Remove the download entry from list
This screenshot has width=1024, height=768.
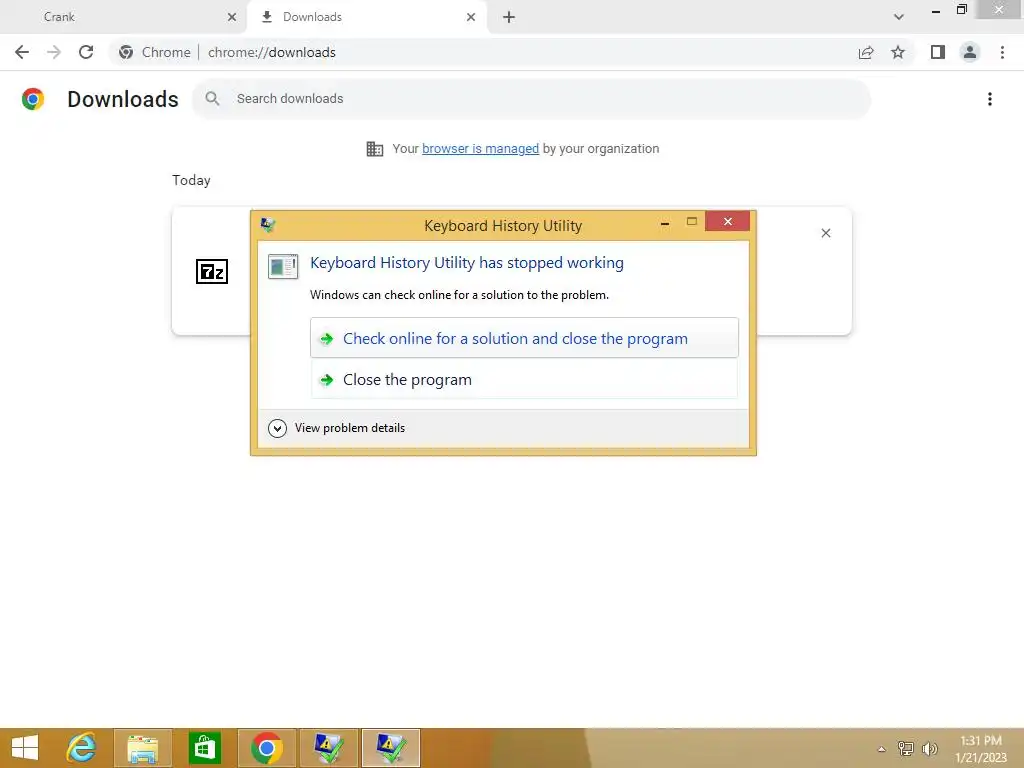(825, 233)
